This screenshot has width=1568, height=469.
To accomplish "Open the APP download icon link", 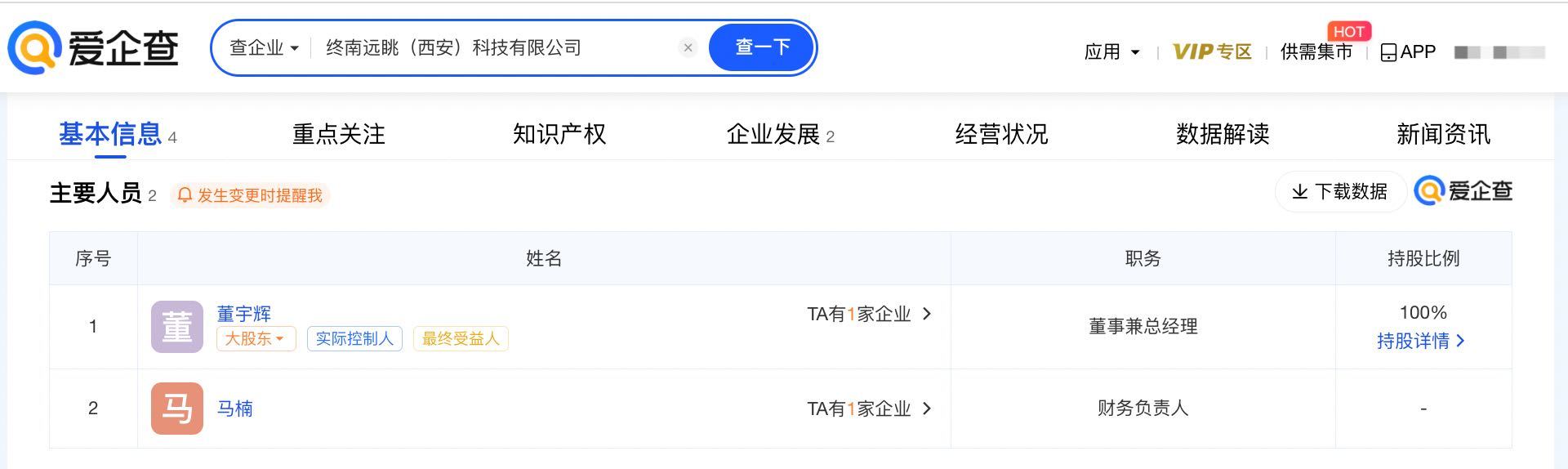I will click(1408, 51).
